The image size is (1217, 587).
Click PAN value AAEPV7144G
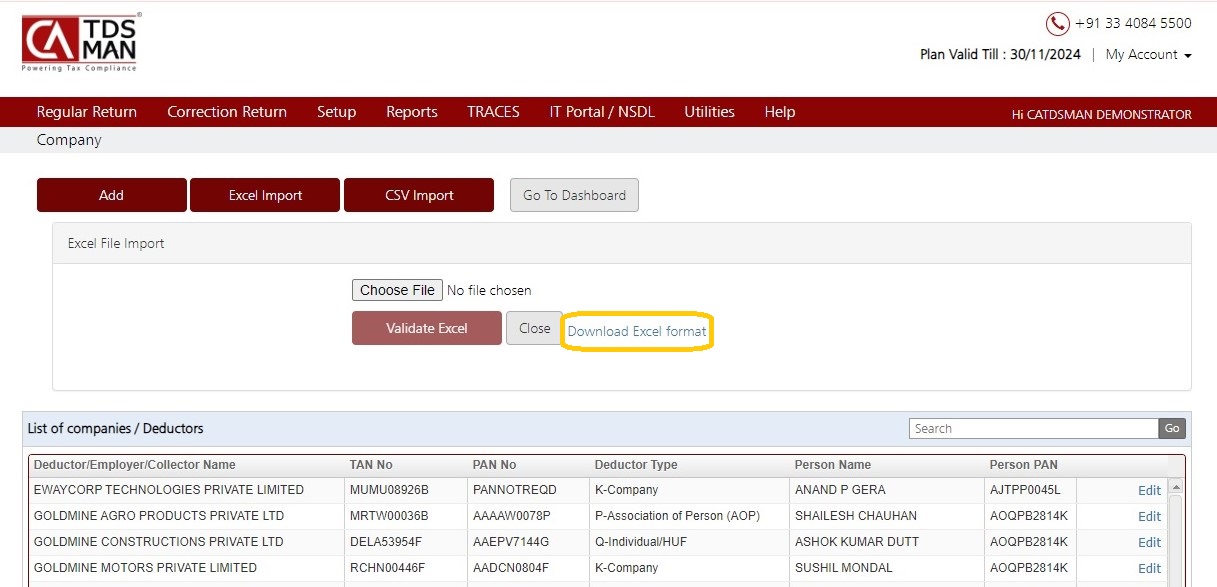tap(510, 542)
